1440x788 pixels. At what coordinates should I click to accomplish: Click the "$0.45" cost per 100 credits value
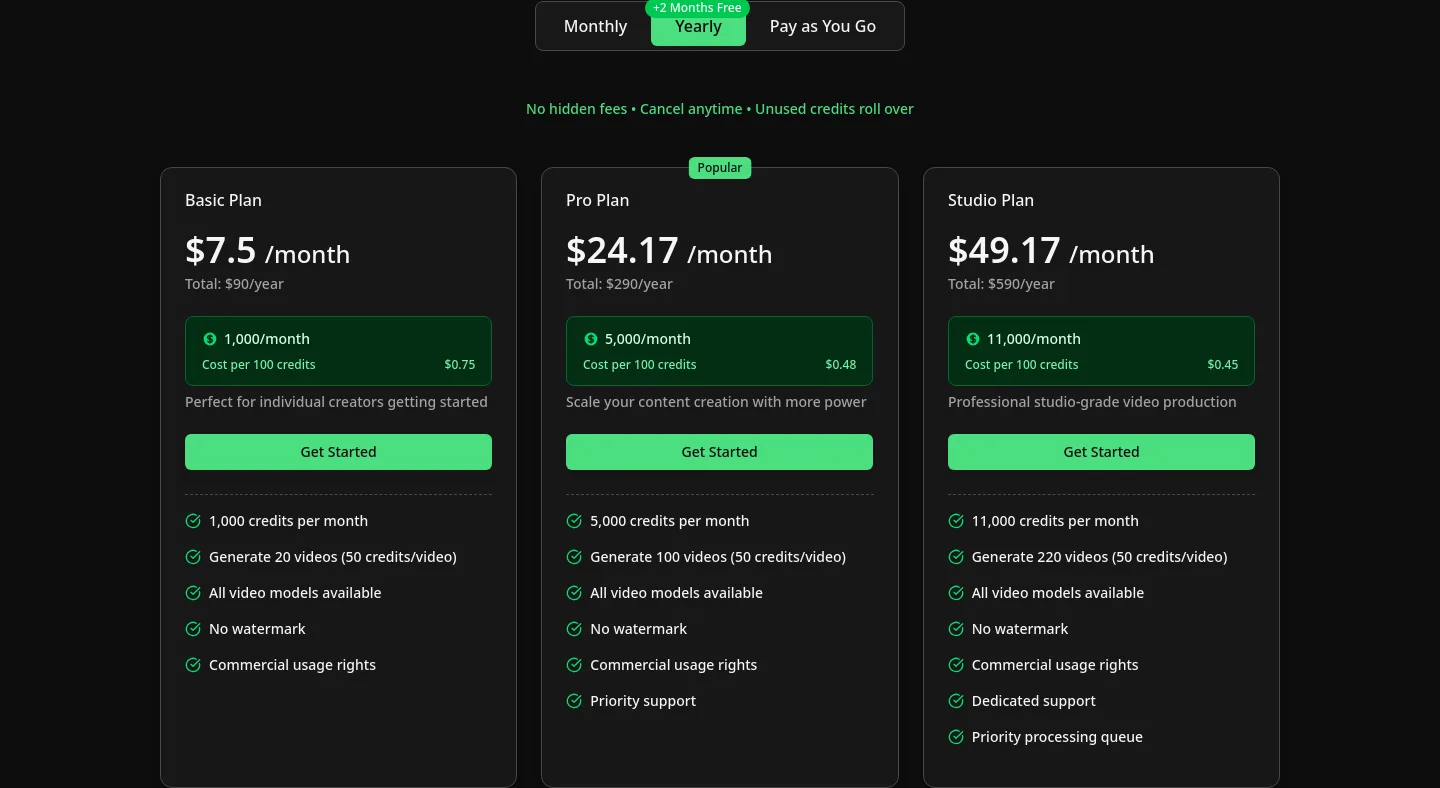pos(1223,365)
